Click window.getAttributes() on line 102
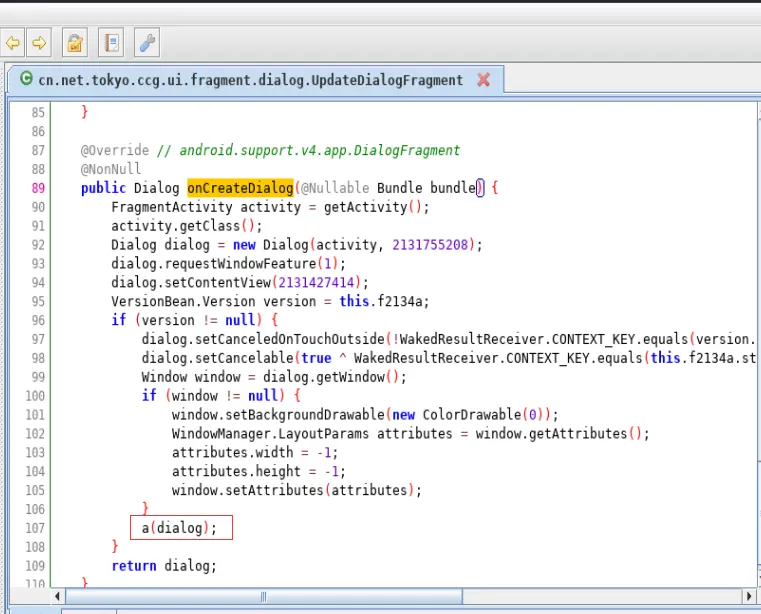The image size is (761, 614). click(x=559, y=433)
